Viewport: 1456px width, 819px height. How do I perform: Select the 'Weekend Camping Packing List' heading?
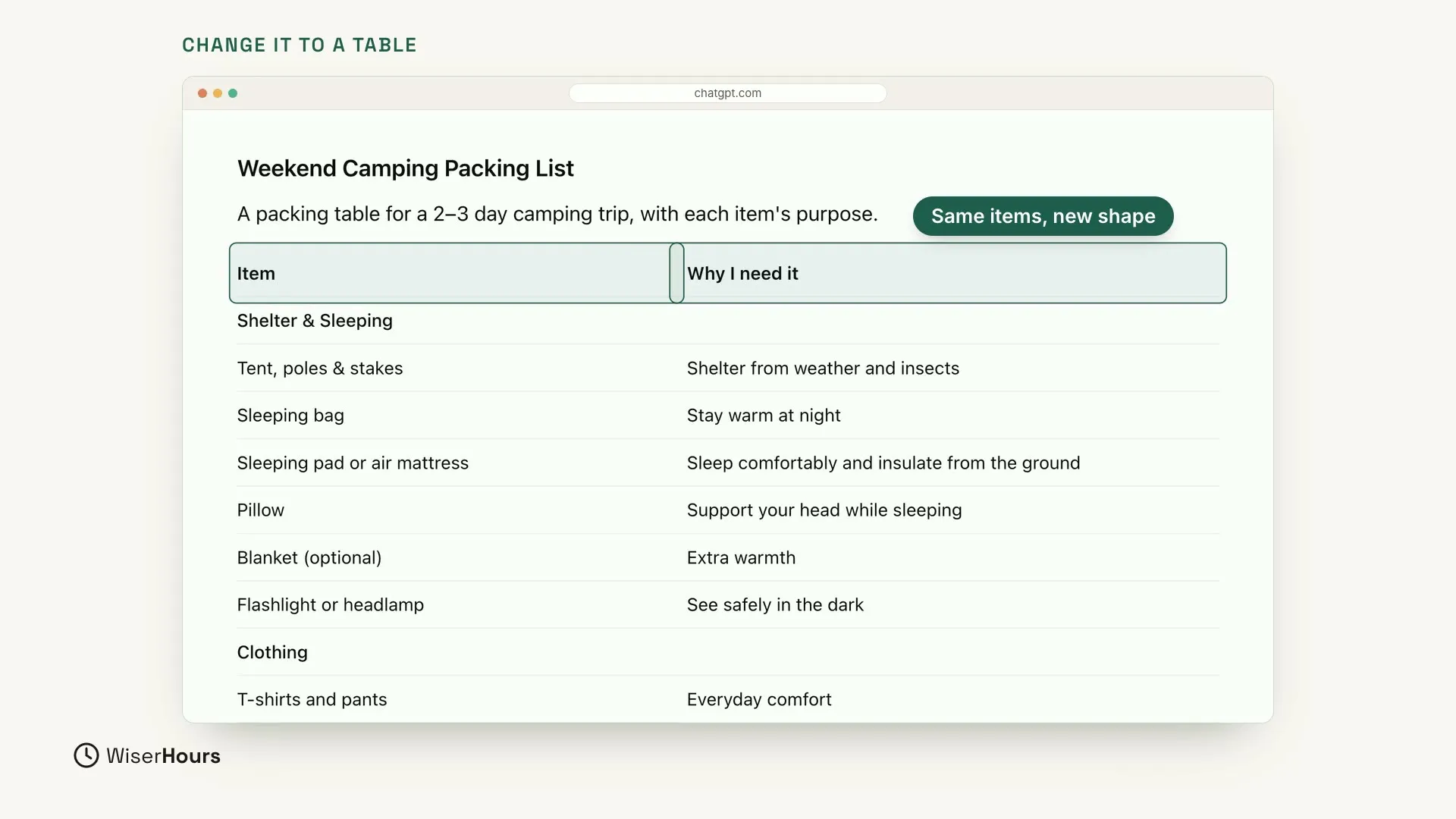pos(406,168)
